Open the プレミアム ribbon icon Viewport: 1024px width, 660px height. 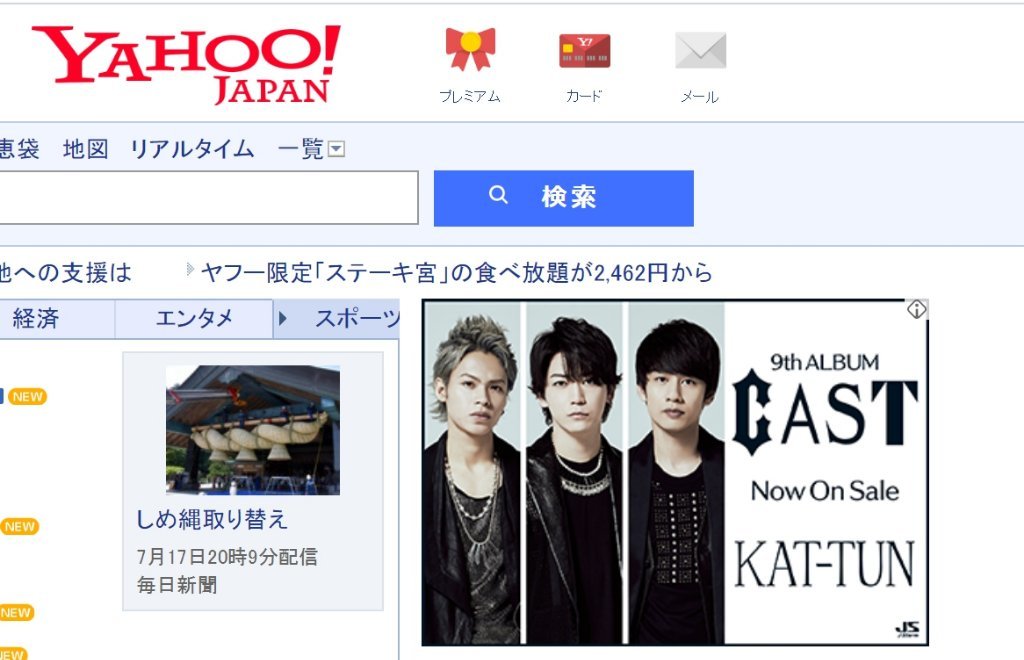(470, 50)
